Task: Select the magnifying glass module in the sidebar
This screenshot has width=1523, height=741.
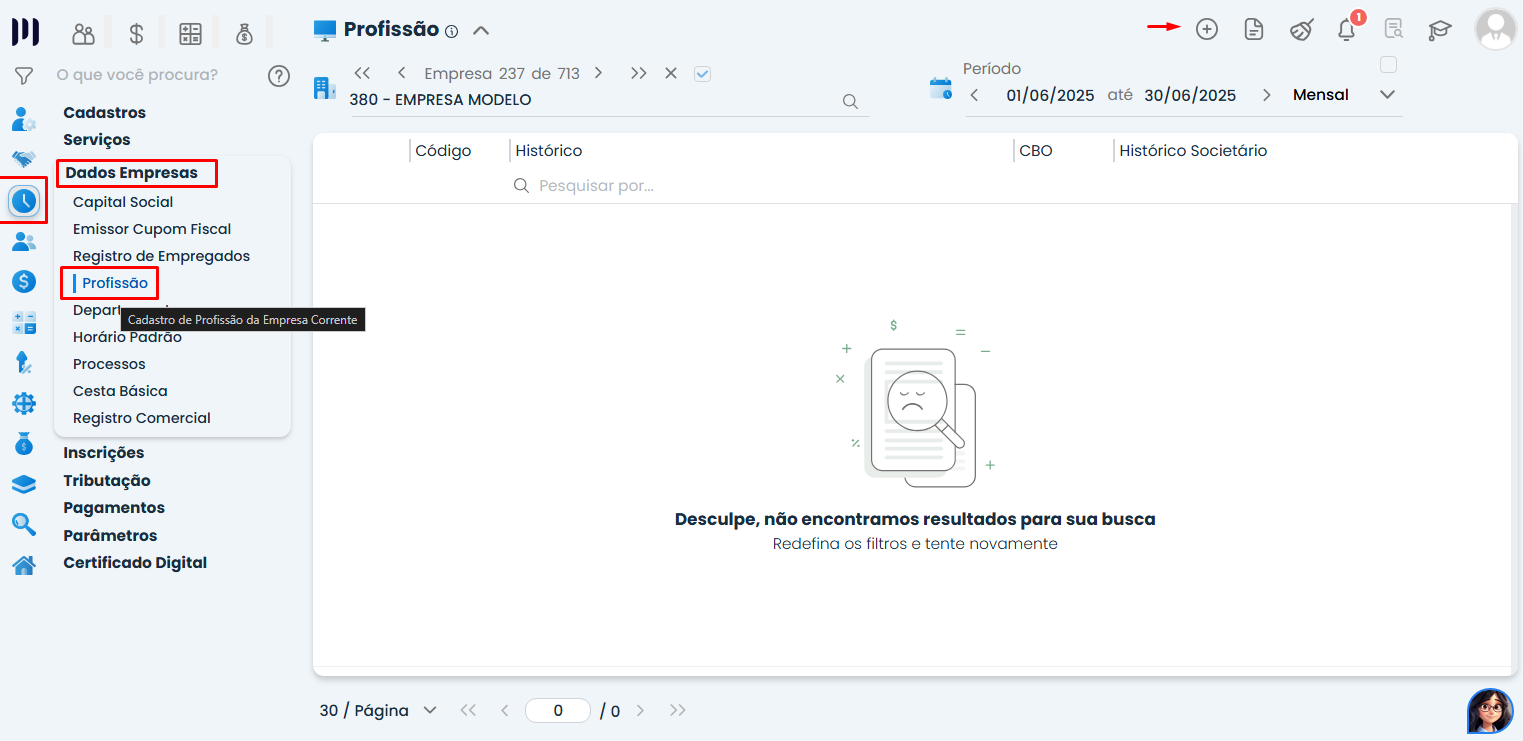Action: coord(24,524)
